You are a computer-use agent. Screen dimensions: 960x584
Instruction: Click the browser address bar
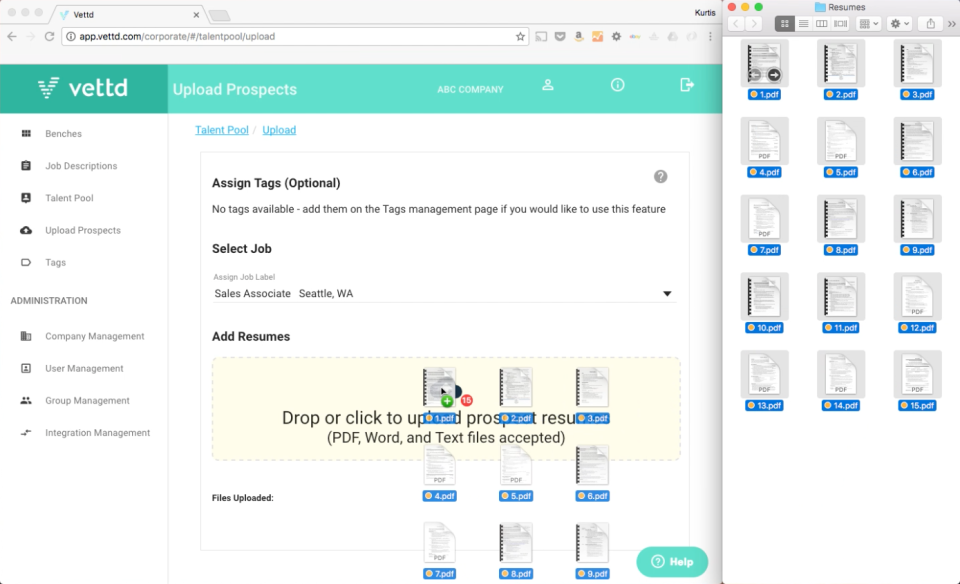point(294,37)
